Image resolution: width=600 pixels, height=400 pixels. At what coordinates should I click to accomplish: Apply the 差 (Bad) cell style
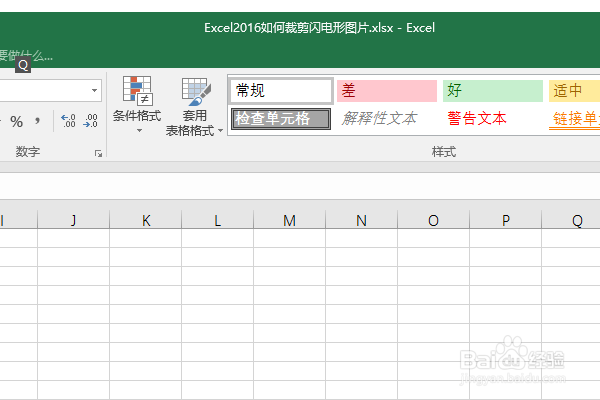coord(387,91)
